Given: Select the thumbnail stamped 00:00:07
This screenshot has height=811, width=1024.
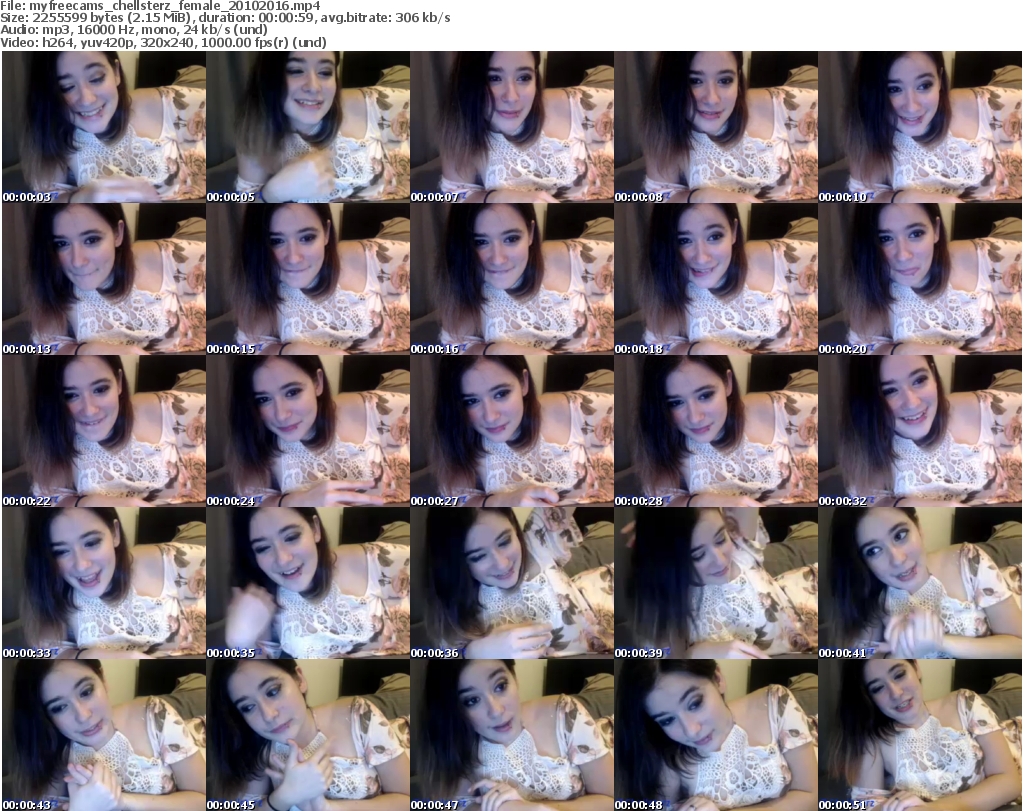Looking at the screenshot, I should tap(511, 127).
